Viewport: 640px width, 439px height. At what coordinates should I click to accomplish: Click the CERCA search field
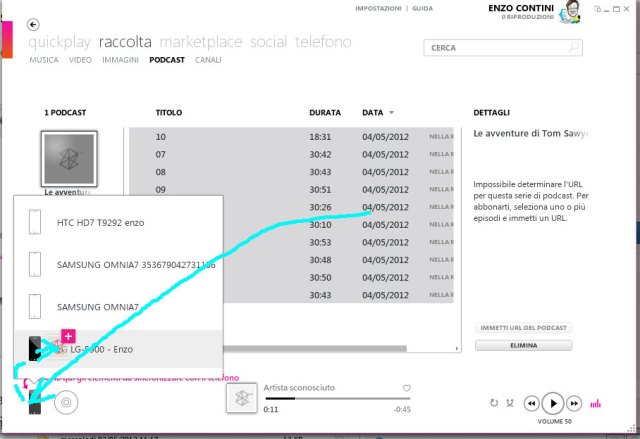point(495,47)
